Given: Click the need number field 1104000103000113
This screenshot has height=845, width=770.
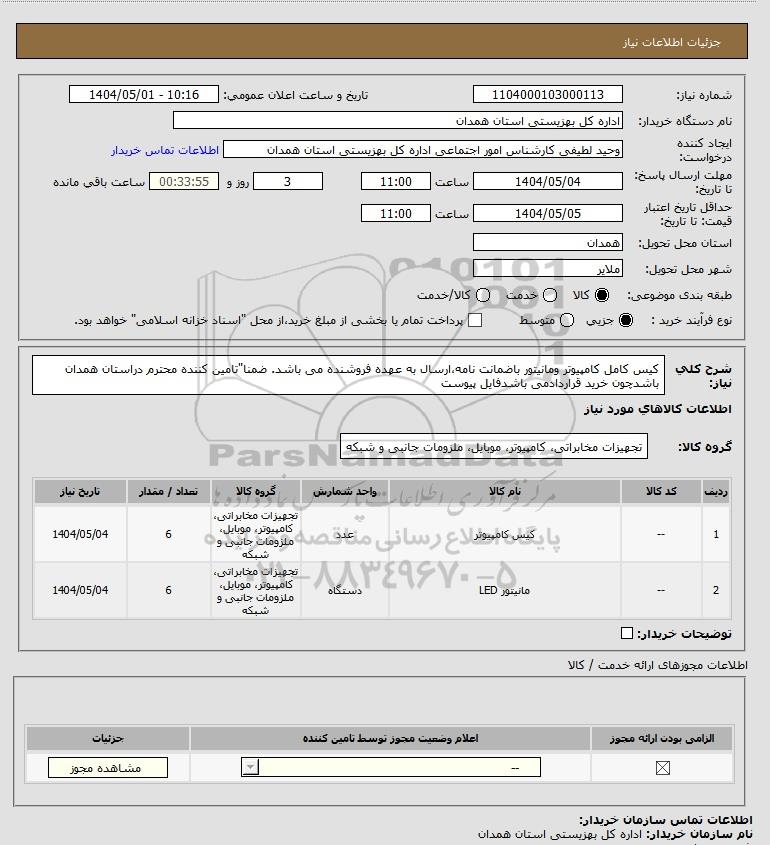Looking at the screenshot, I should tap(547, 94).
